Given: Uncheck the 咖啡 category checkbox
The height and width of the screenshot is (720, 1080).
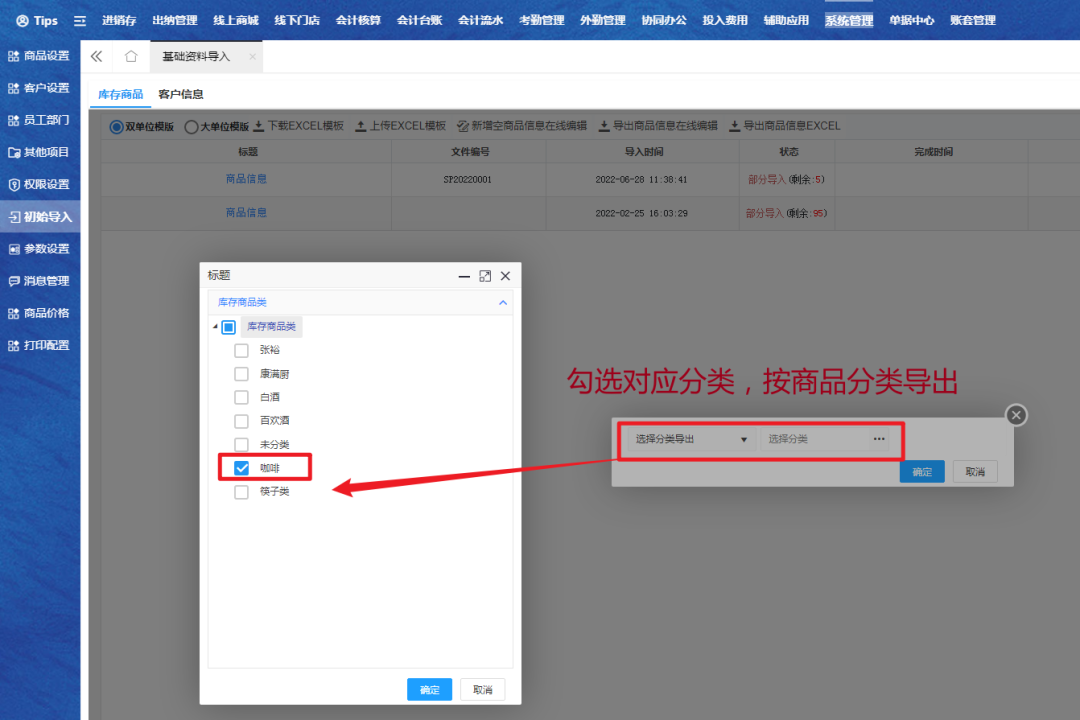Looking at the screenshot, I should tap(241, 468).
